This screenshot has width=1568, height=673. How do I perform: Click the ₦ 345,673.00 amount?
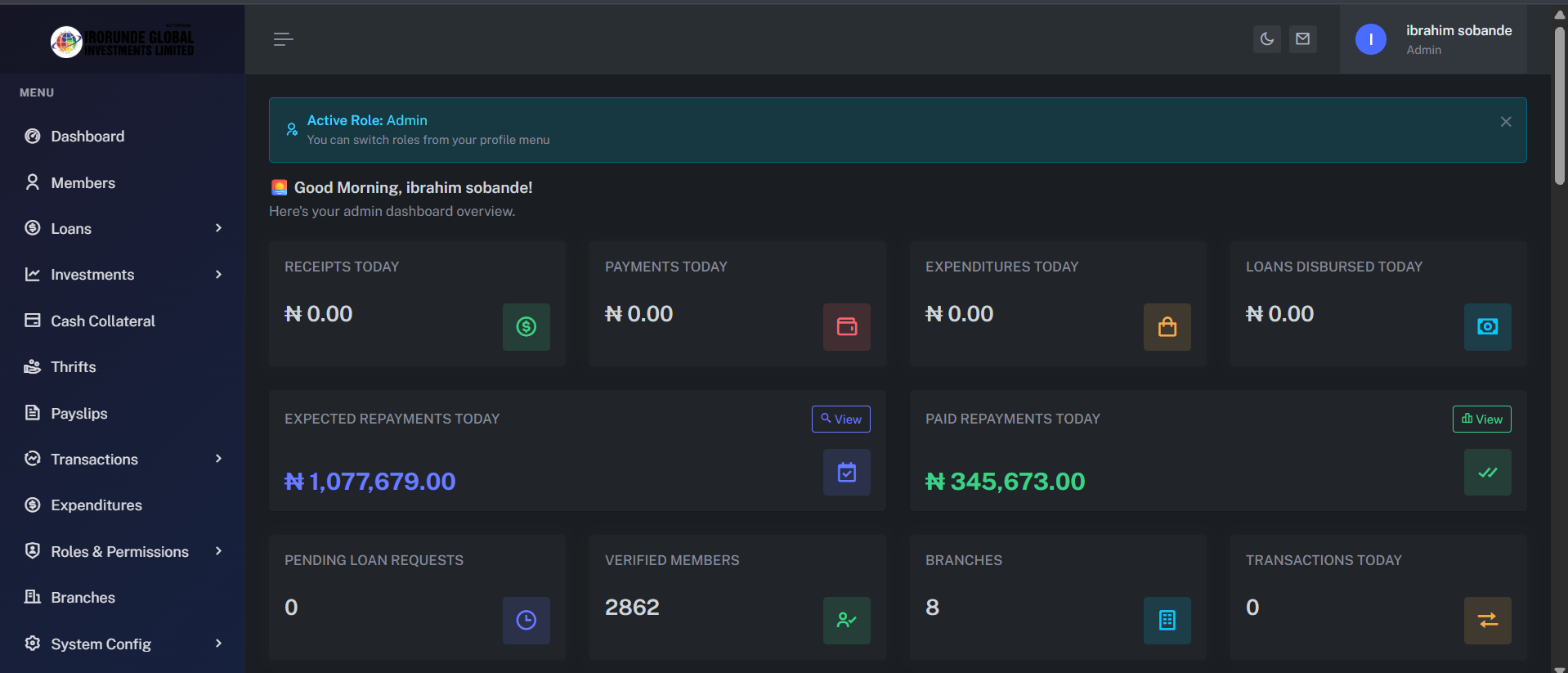coord(1006,482)
